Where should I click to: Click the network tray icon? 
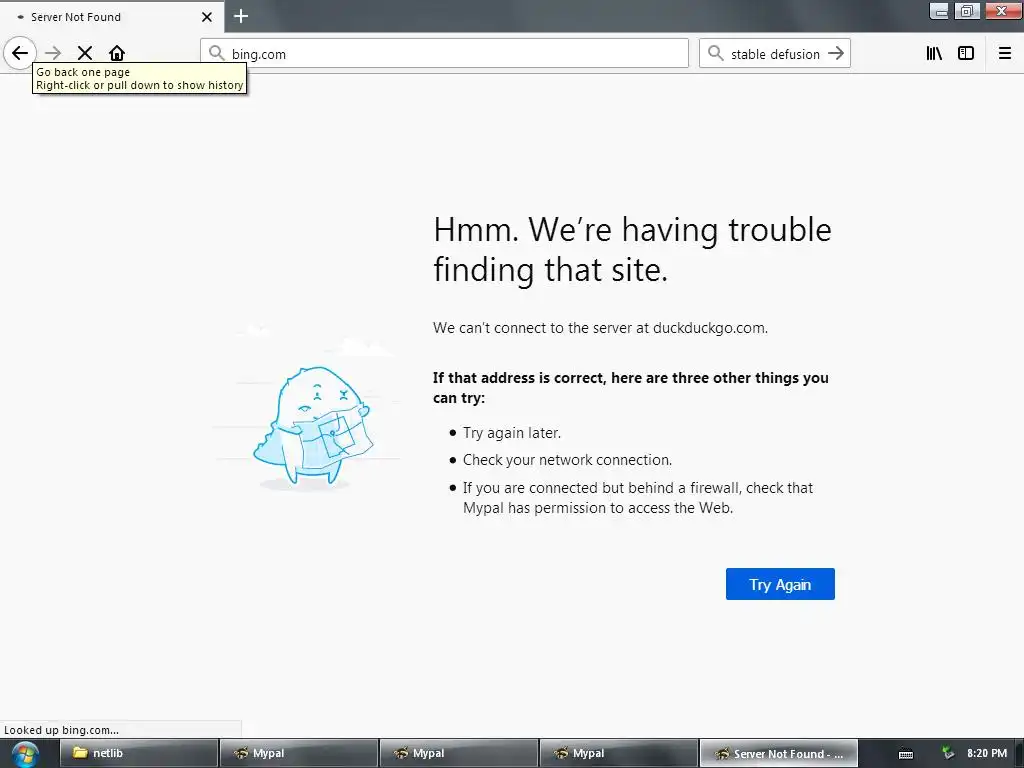tap(948, 753)
